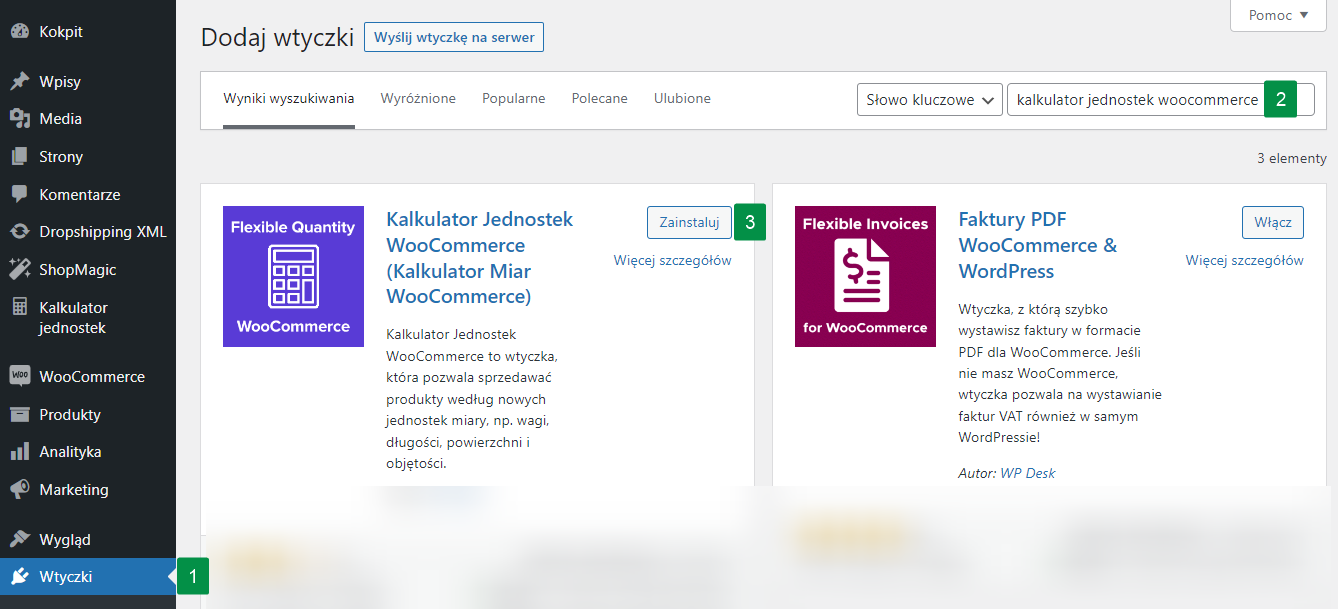Open Marketing menu entry
1338x609 pixels.
[88, 489]
